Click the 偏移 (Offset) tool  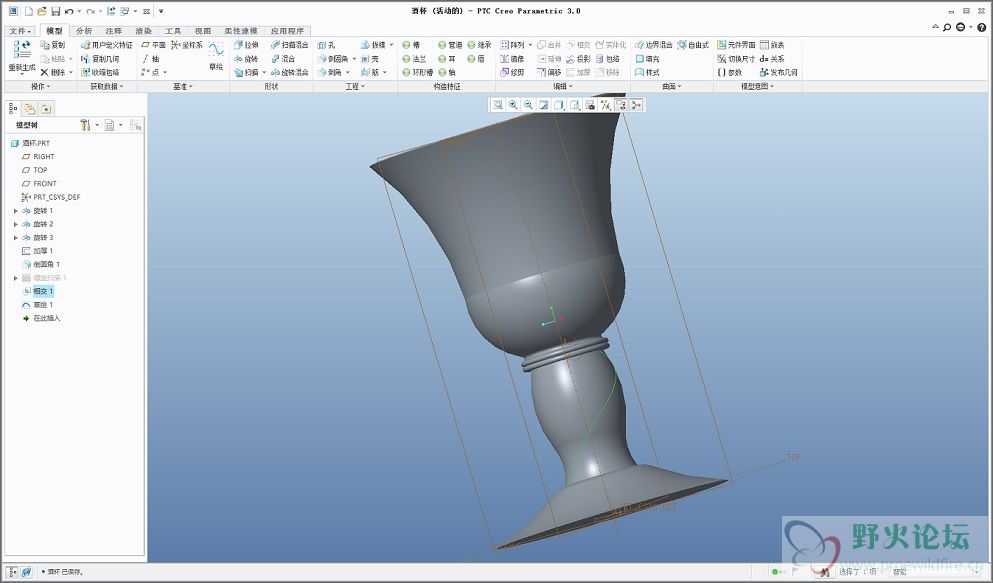(x=549, y=73)
